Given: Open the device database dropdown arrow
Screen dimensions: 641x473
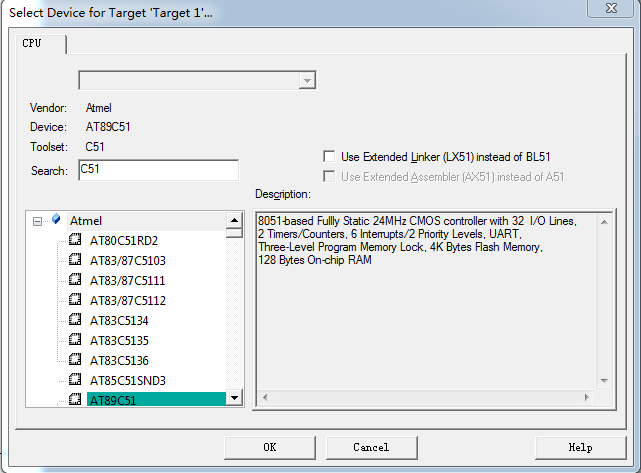Looking at the screenshot, I should tap(307, 81).
